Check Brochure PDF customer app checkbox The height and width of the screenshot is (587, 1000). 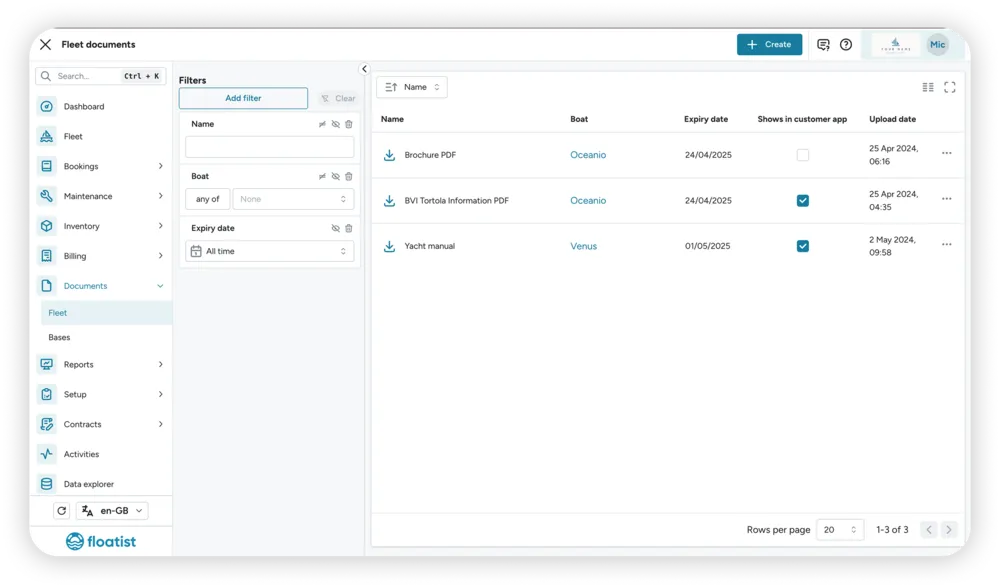[803, 155]
